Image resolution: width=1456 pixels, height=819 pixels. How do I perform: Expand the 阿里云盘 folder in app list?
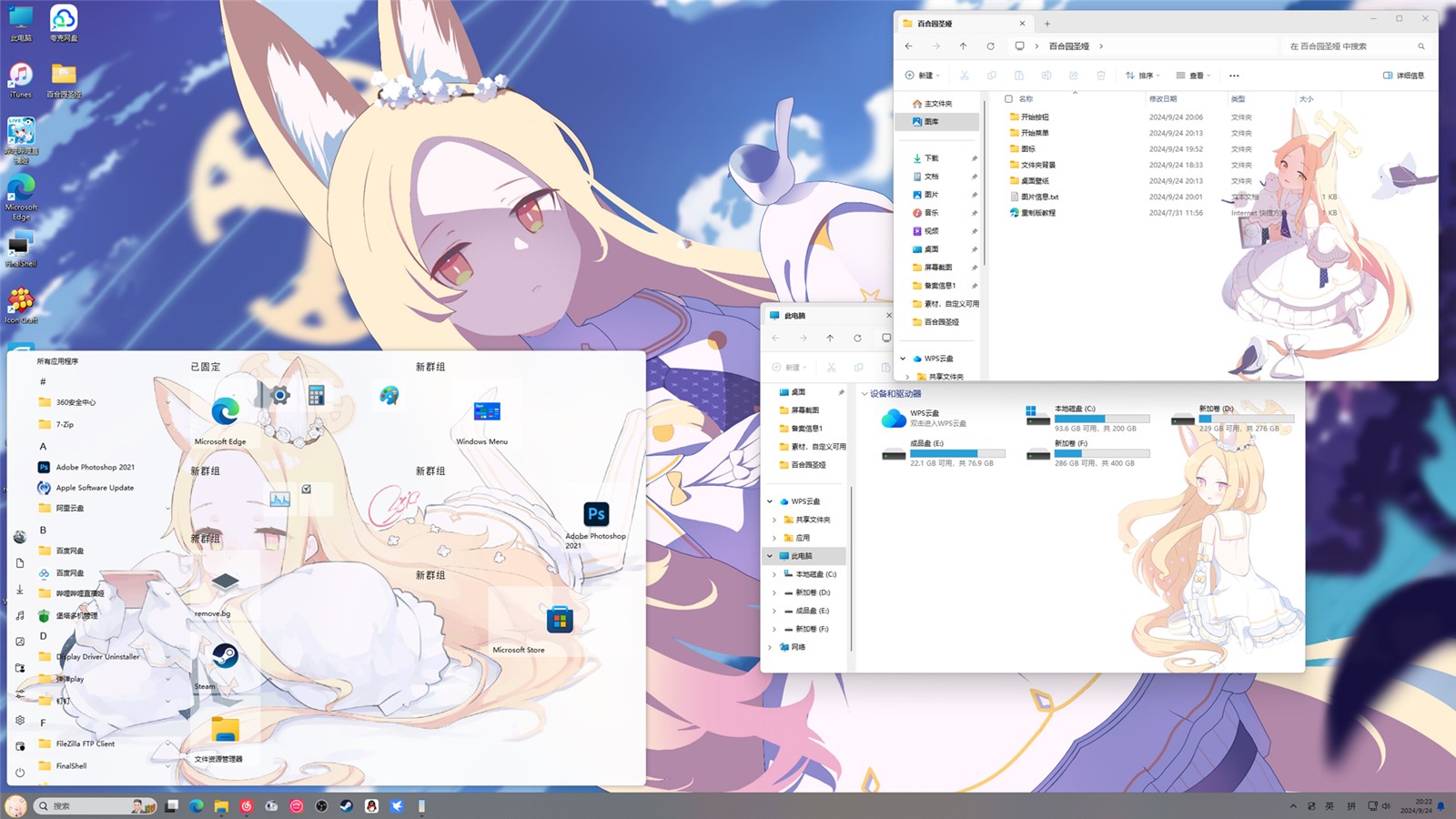167,509
